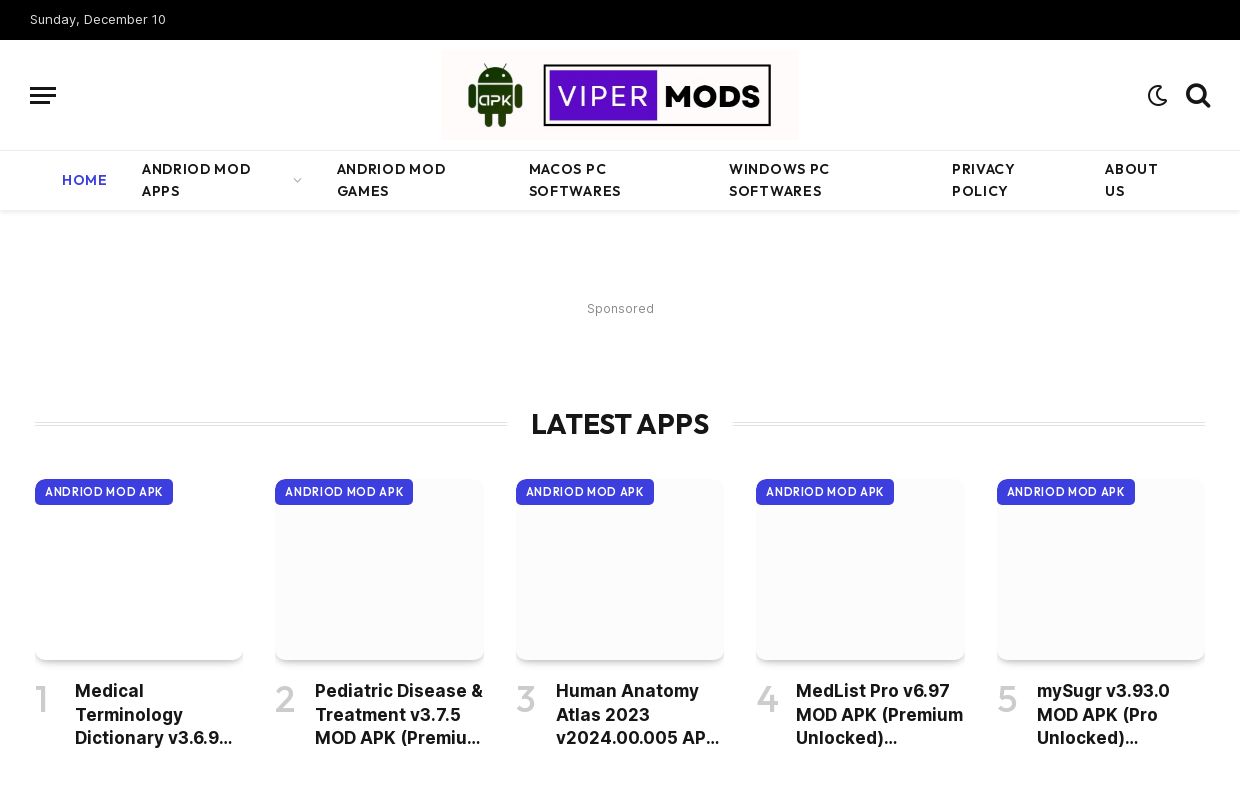Open Pediatric Disease & Treatment v3.7.5 post

[398, 714]
